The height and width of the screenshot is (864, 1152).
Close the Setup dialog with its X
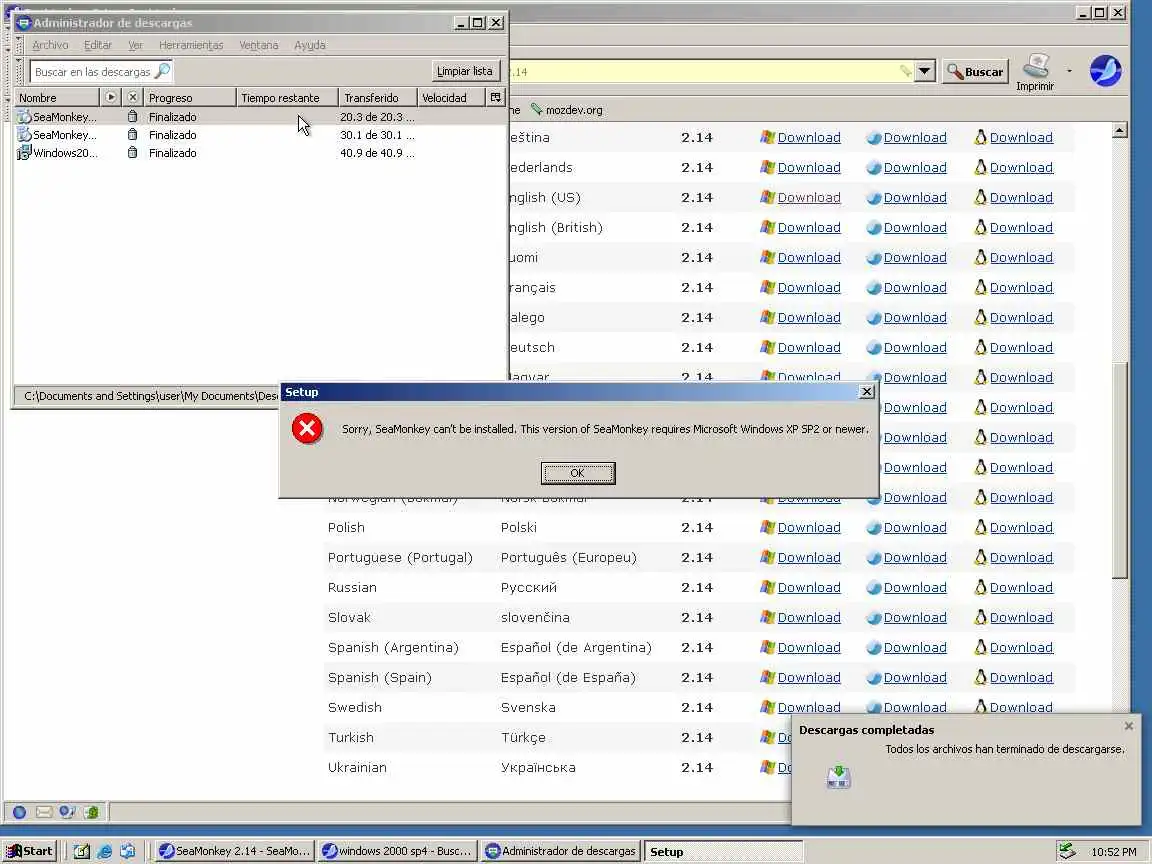pos(866,392)
